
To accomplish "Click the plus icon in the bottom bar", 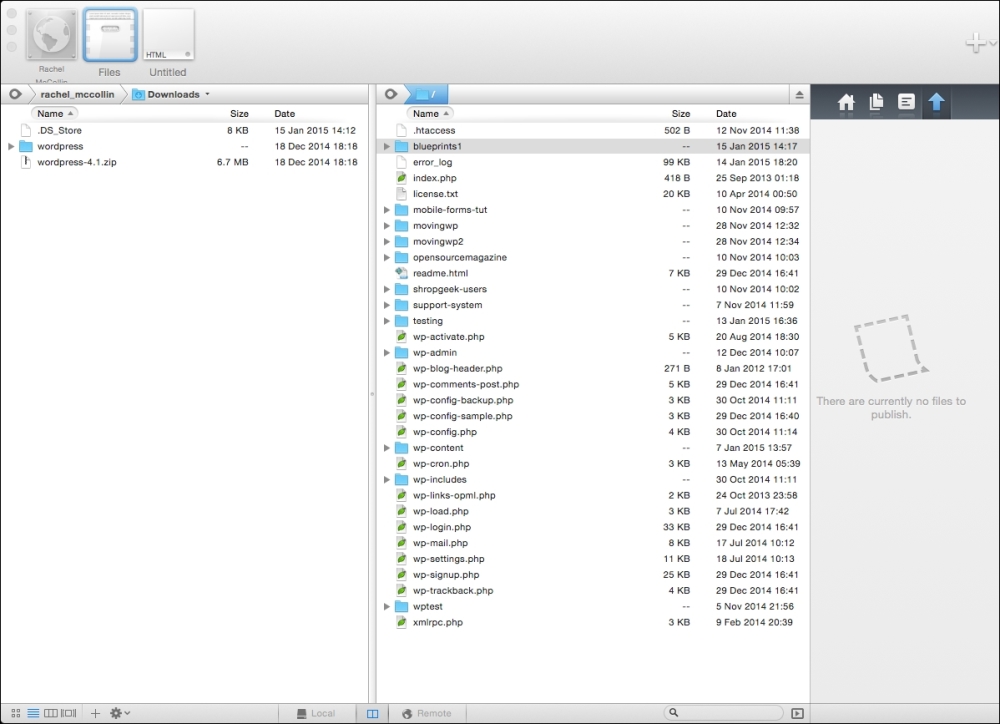I will point(96,713).
